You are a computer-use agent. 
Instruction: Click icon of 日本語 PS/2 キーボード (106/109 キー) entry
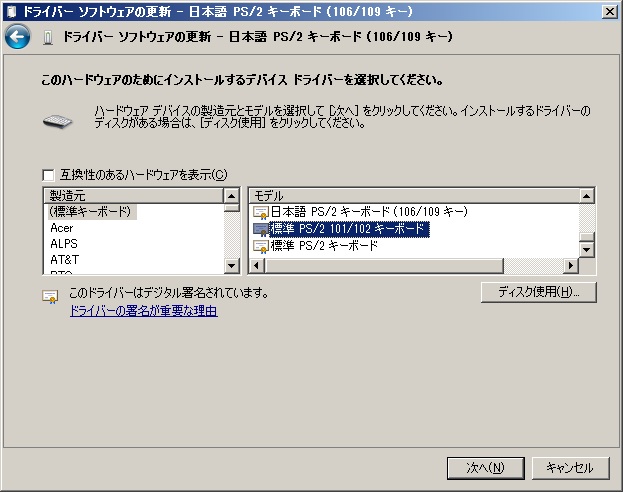coord(261,212)
